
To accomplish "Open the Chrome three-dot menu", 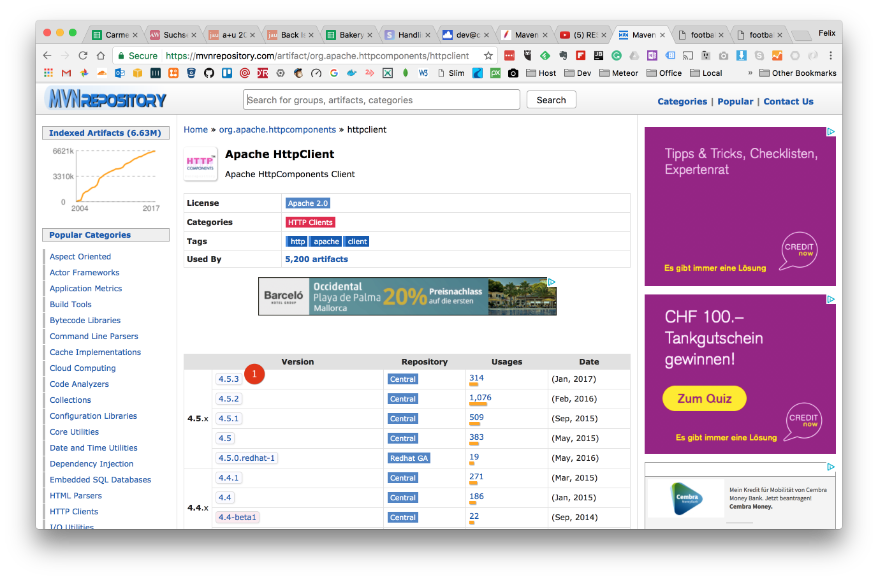I will pos(829,56).
